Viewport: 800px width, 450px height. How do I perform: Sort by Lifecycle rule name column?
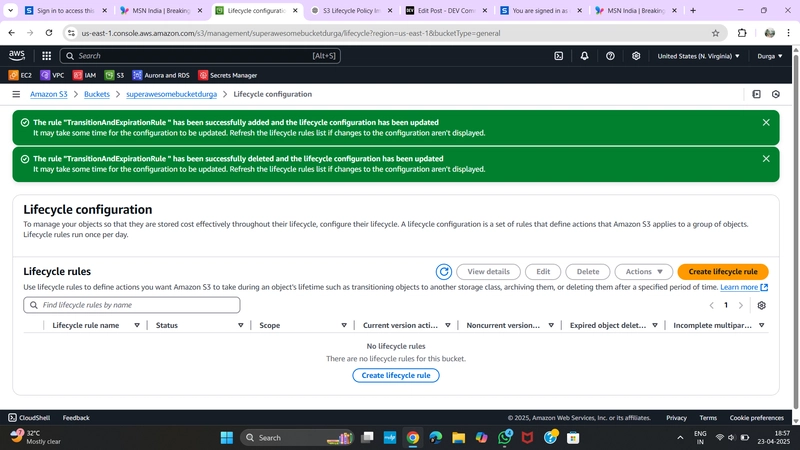[x=137, y=326]
